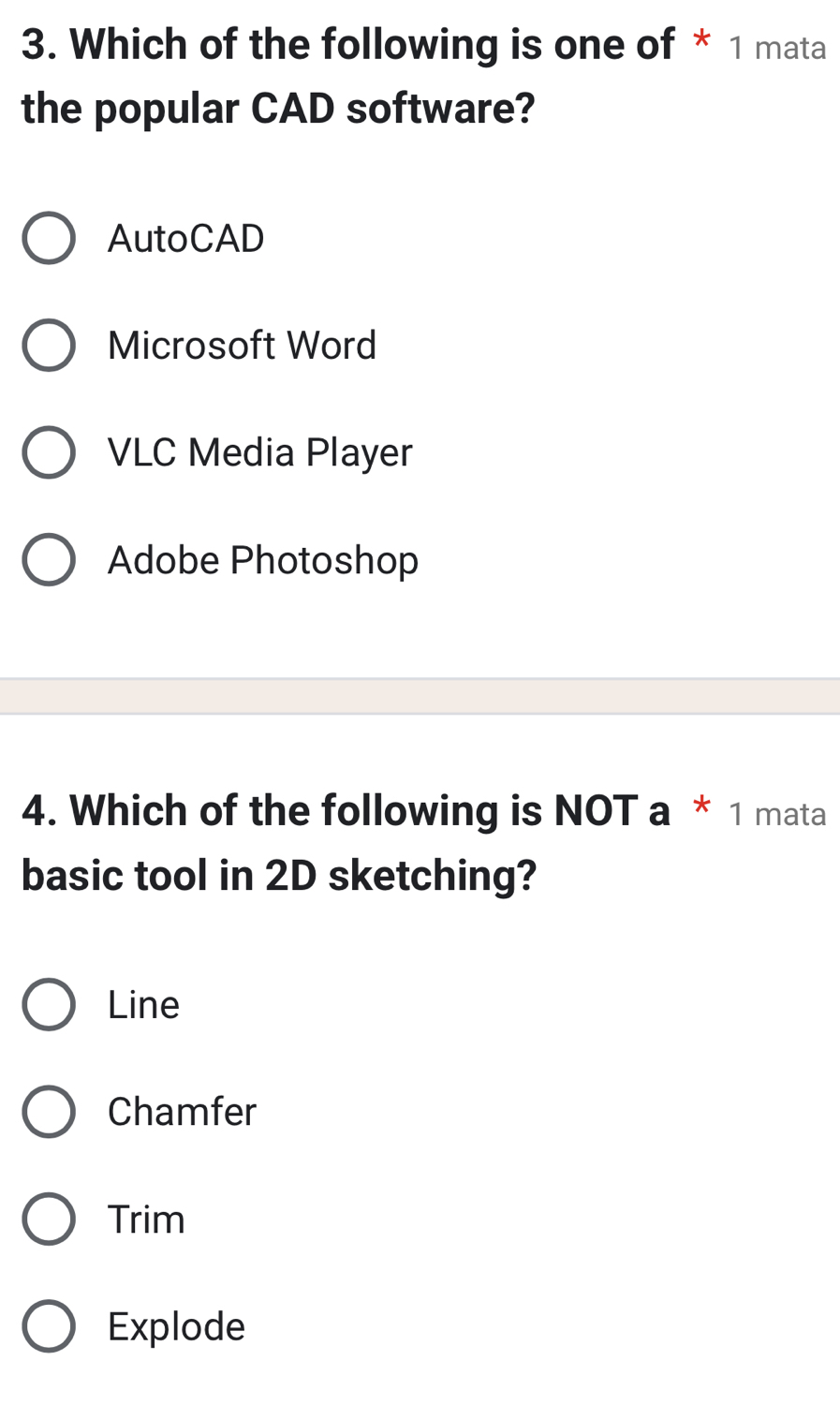The height and width of the screenshot is (1405, 840).
Task: Click the Trim option label text
Action: (146, 1220)
